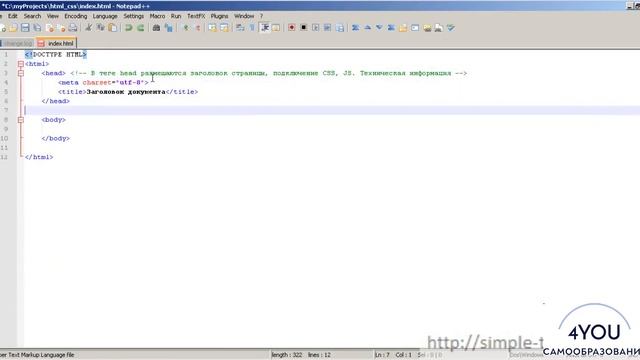Image resolution: width=640 pixels, height=360 pixels.
Task: Click line number 10 in the margin
Action: click(4, 138)
